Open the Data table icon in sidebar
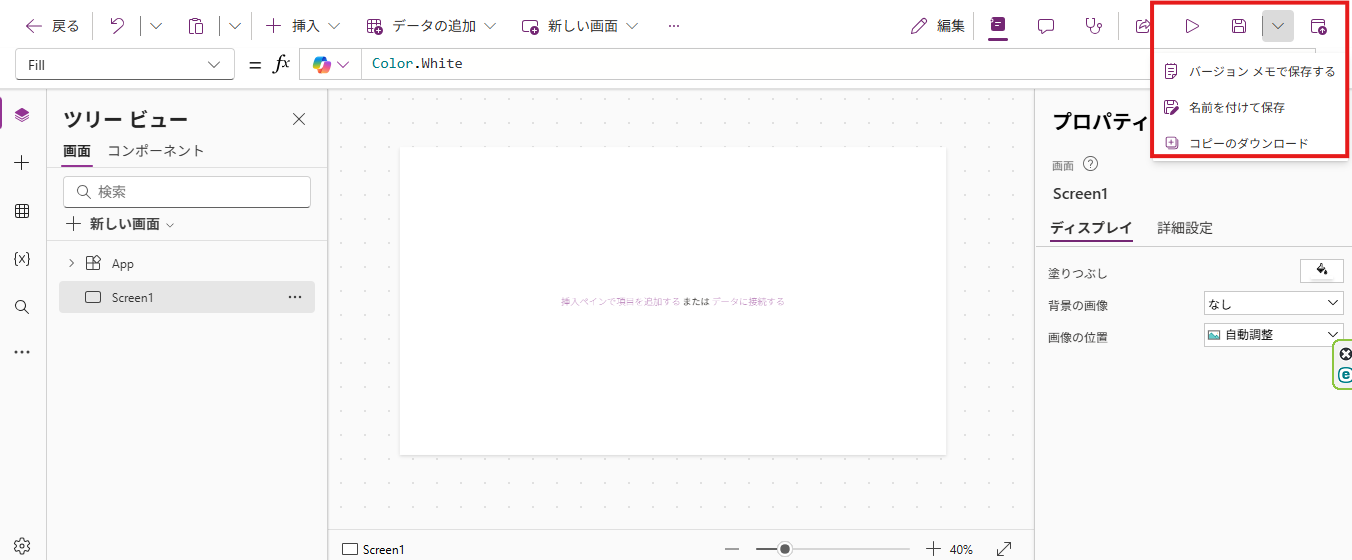 tap(22, 211)
